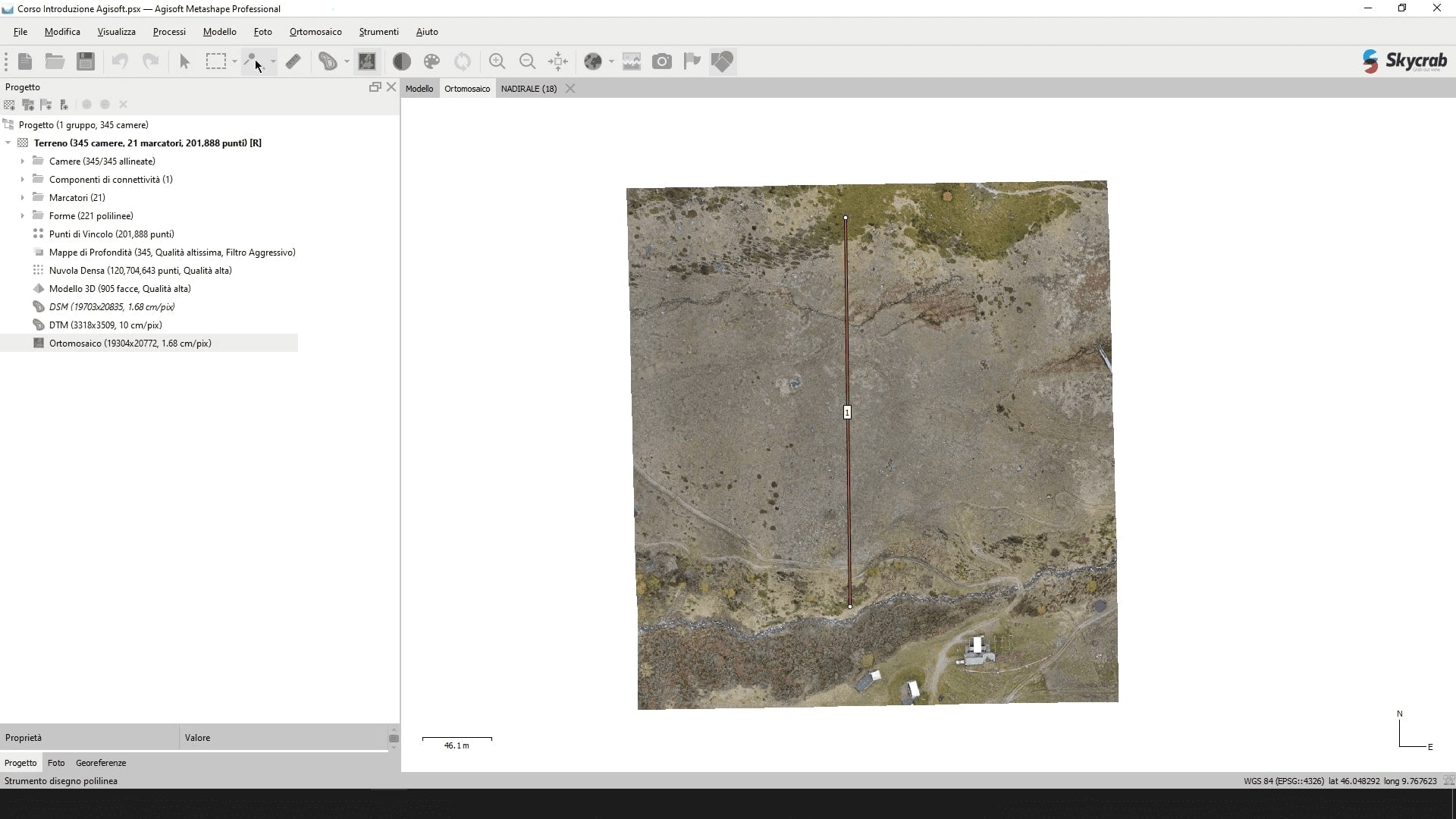This screenshot has width=1456, height=819.
Task: Save the project with floppy icon
Action: coord(86,61)
